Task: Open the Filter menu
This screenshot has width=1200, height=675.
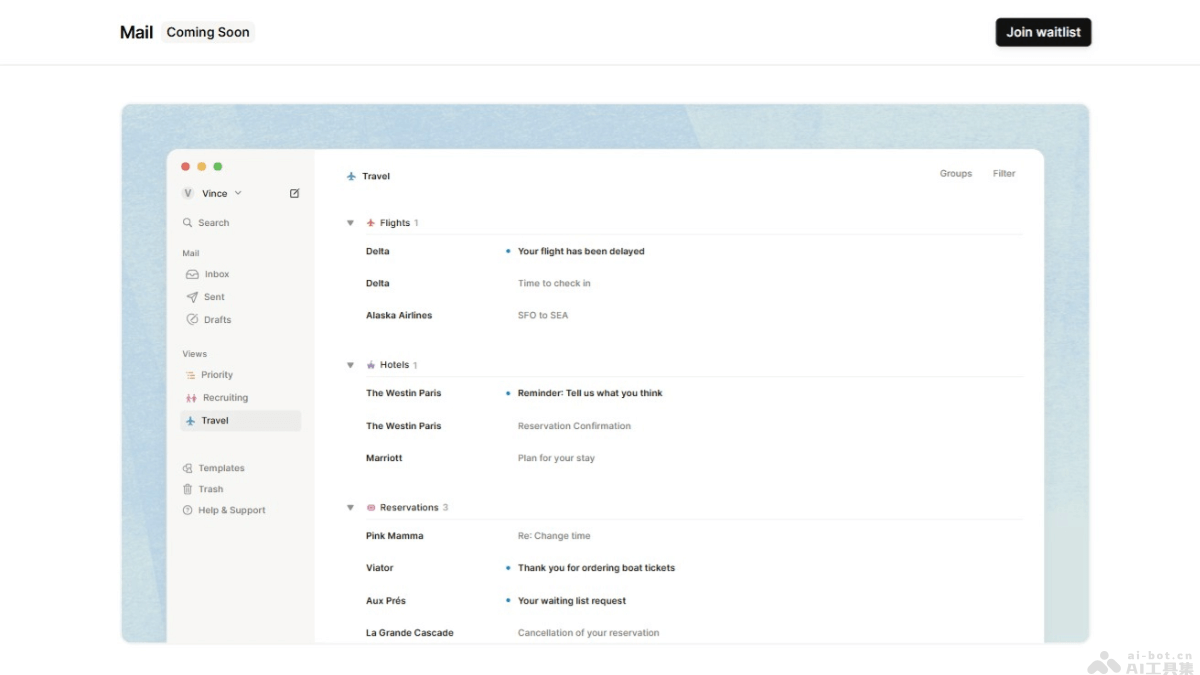Action: 1004,173
